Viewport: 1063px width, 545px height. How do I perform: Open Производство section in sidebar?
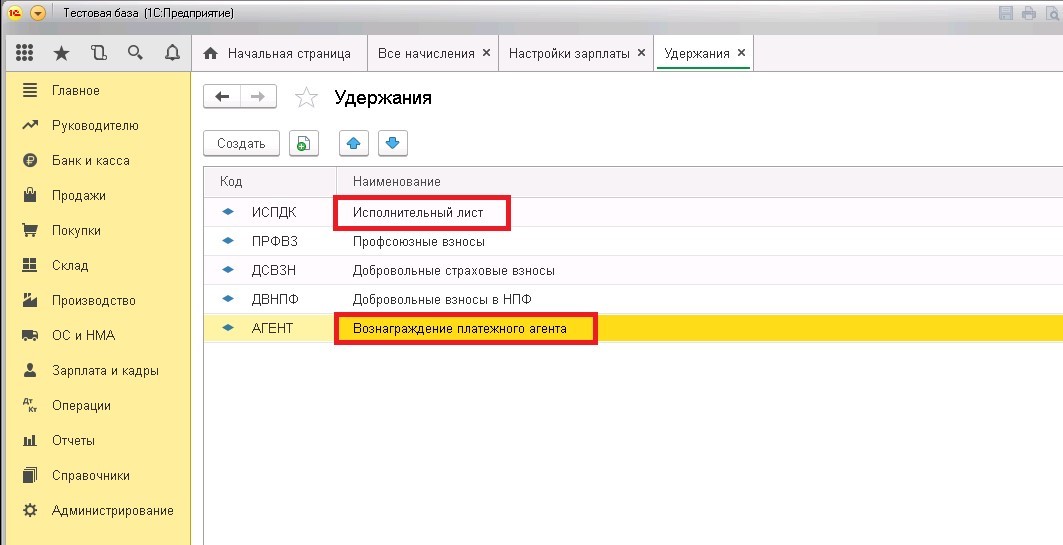pyautogui.click(x=96, y=300)
